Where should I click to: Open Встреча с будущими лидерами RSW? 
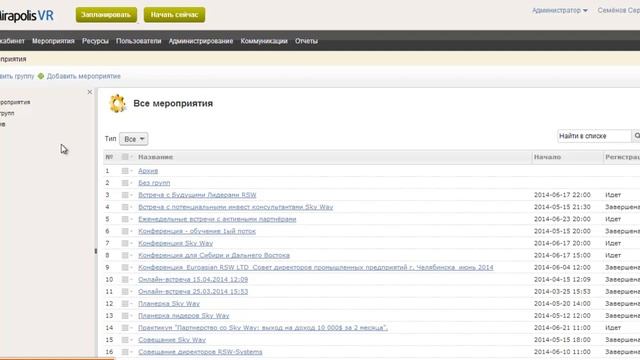[197, 195]
